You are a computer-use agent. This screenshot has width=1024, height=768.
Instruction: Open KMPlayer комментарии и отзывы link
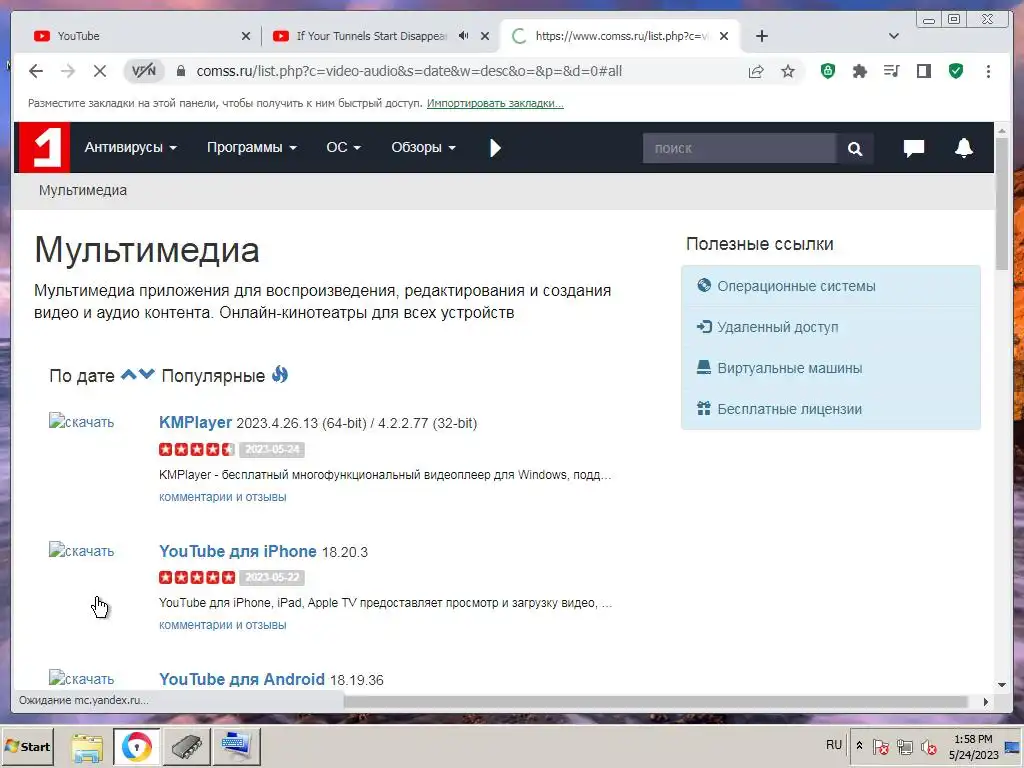[x=223, y=497]
